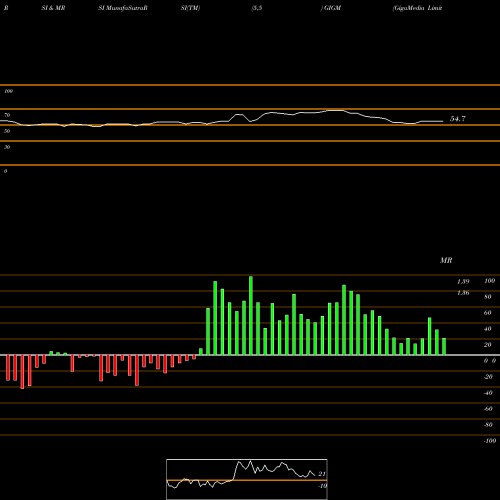
Task: Click the '(GigaMedia Limit' company name text
Action: (x=417, y=8)
